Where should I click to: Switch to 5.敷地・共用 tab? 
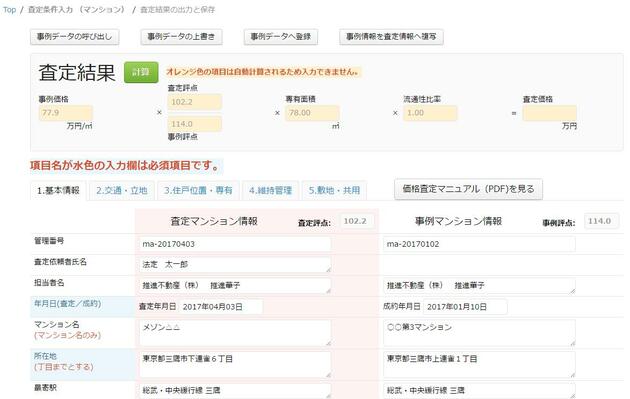point(334,190)
